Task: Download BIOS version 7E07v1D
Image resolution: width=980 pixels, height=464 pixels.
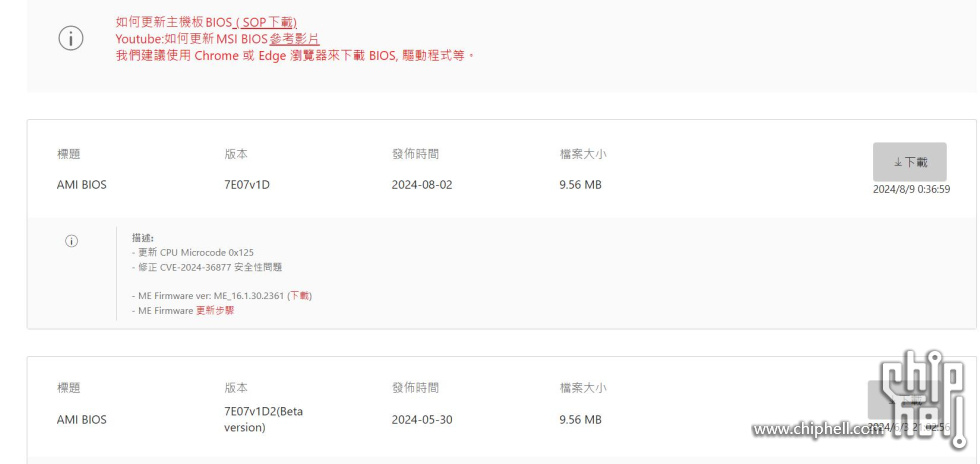Action: point(909,162)
